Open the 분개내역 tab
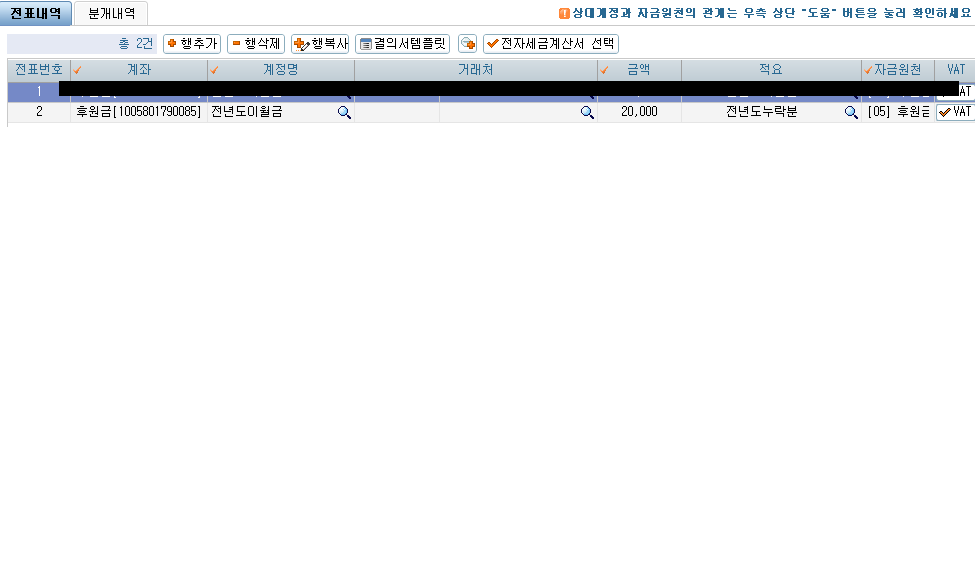This screenshot has width=975, height=572. coord(111,13)
